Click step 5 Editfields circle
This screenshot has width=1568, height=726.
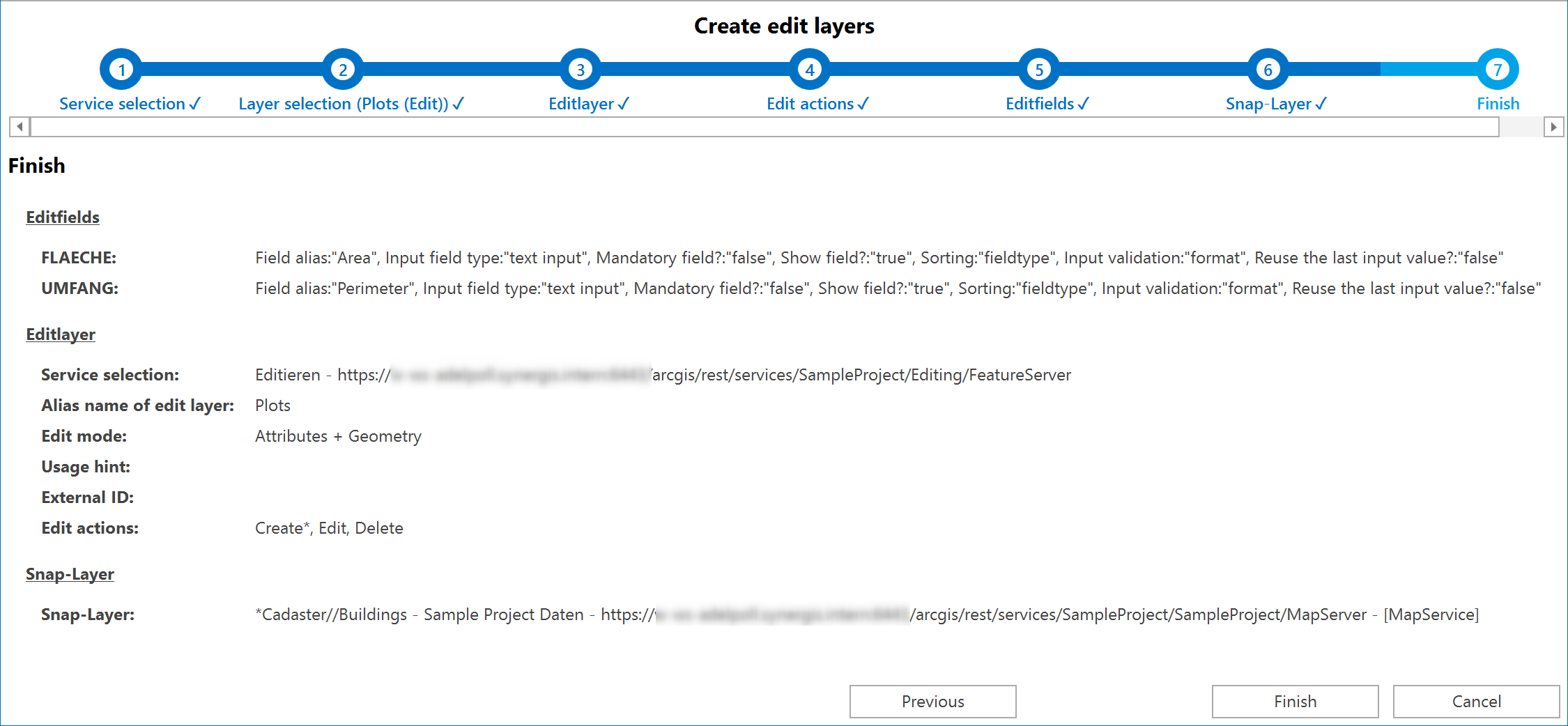point(1039,68)
